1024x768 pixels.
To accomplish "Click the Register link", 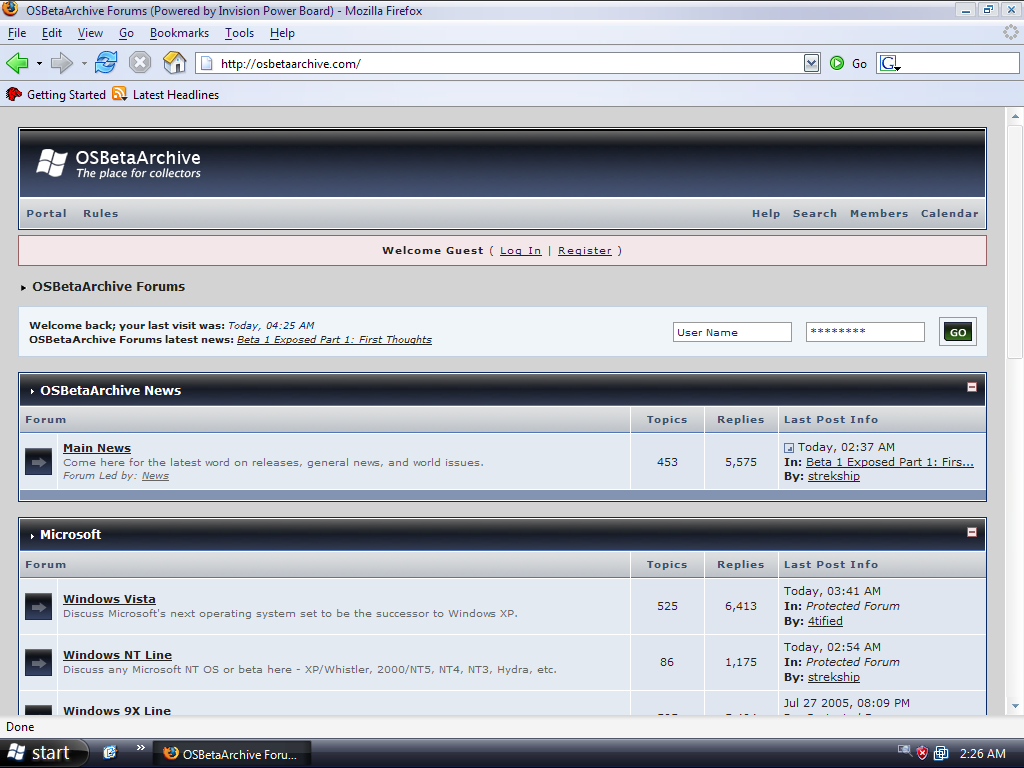I will coord(584,251).
